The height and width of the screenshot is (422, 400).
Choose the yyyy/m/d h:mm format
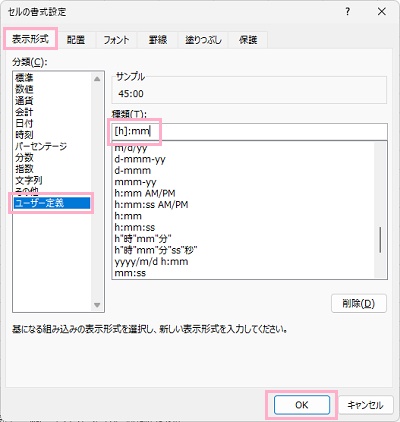pyautogui.click(x=243, y=262)
